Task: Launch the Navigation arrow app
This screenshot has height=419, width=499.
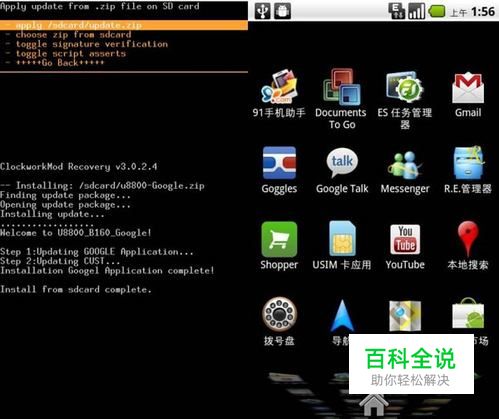Action: point(342,316)
